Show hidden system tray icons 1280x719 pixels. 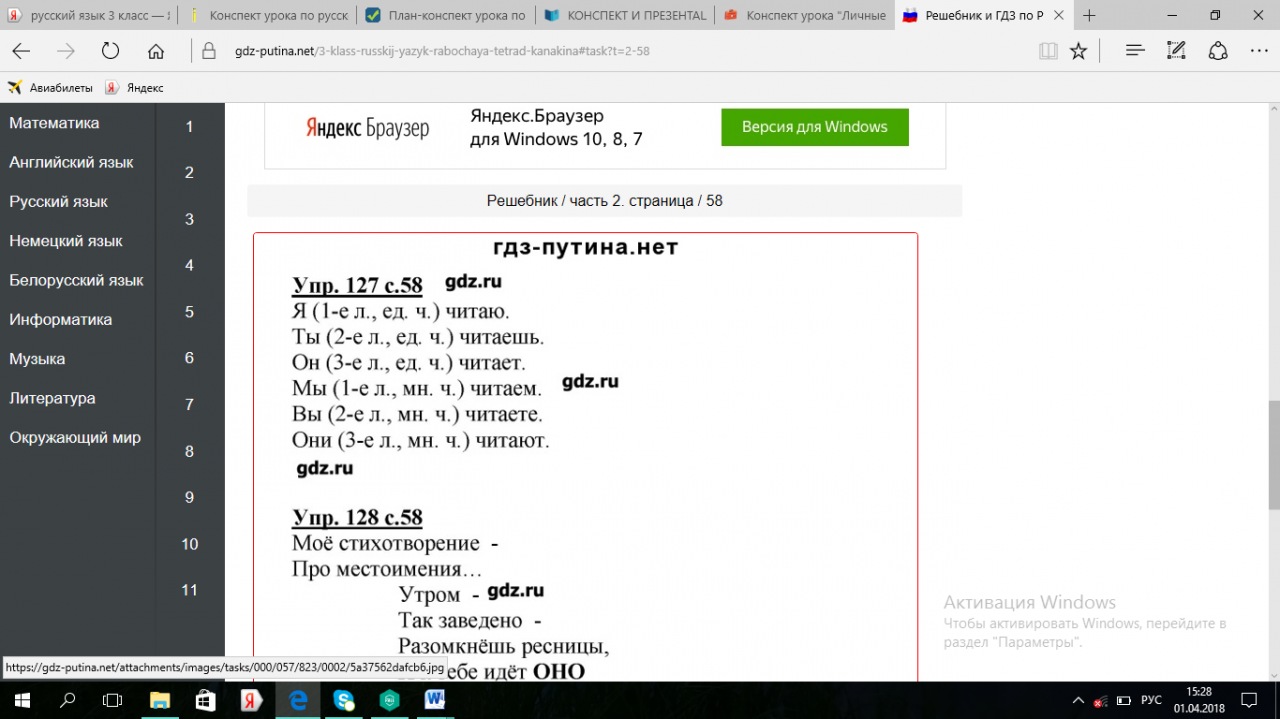(1078, 700)
